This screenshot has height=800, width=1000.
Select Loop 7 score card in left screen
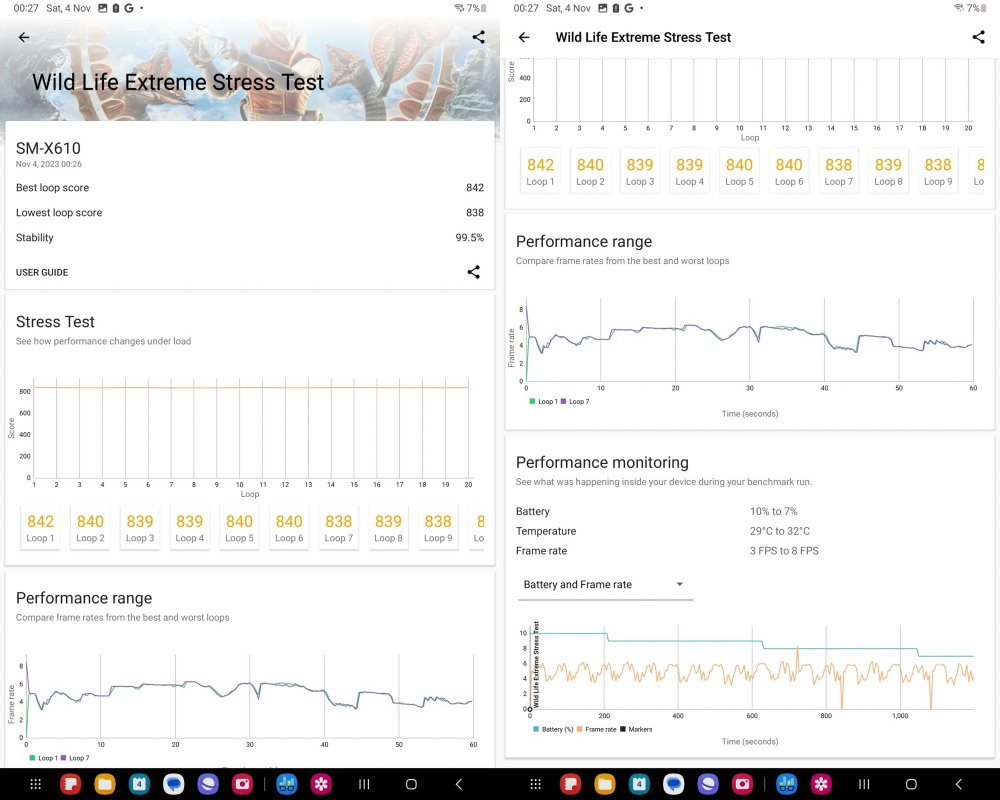339,528
